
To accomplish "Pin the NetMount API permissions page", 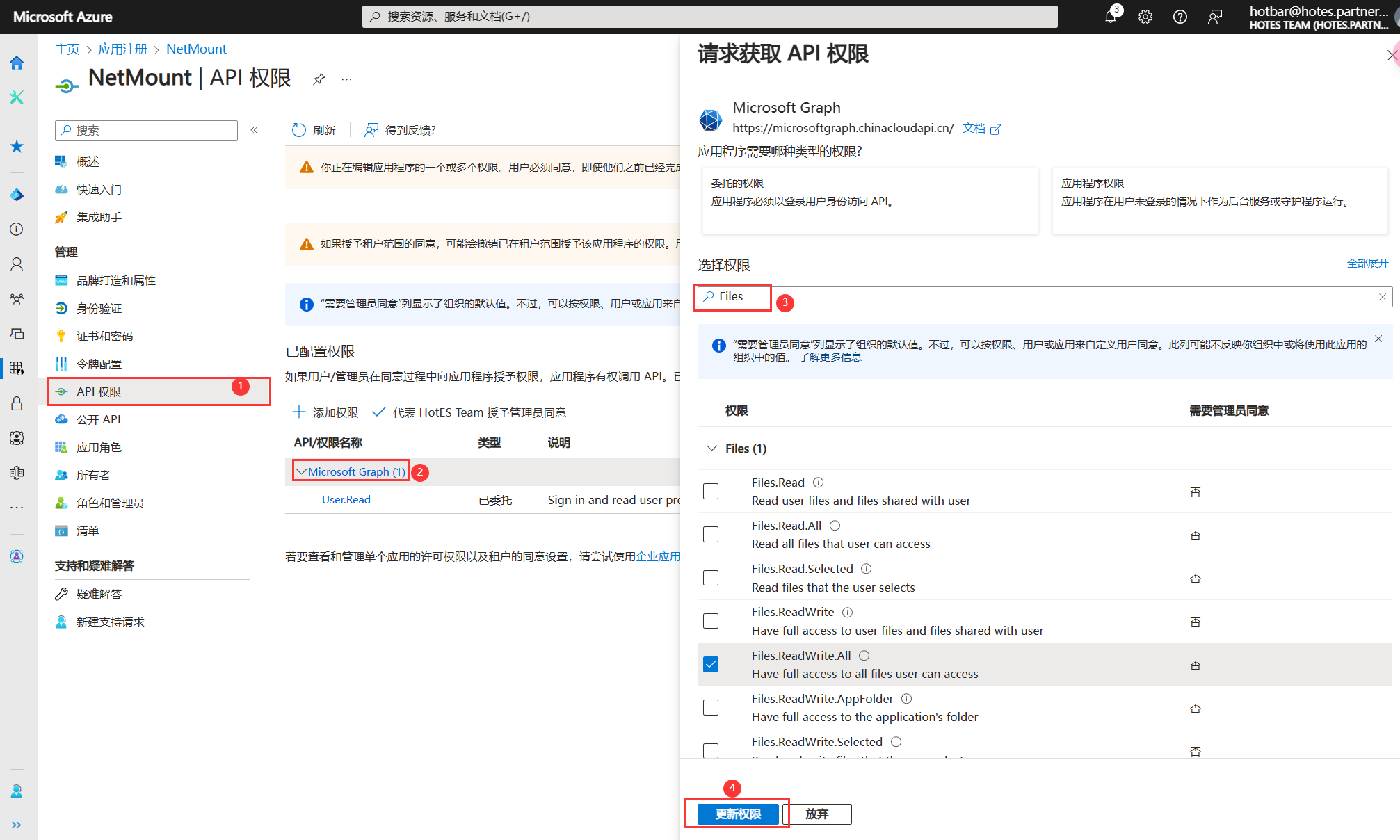I will pyautogui.click(x=319, y=79).
